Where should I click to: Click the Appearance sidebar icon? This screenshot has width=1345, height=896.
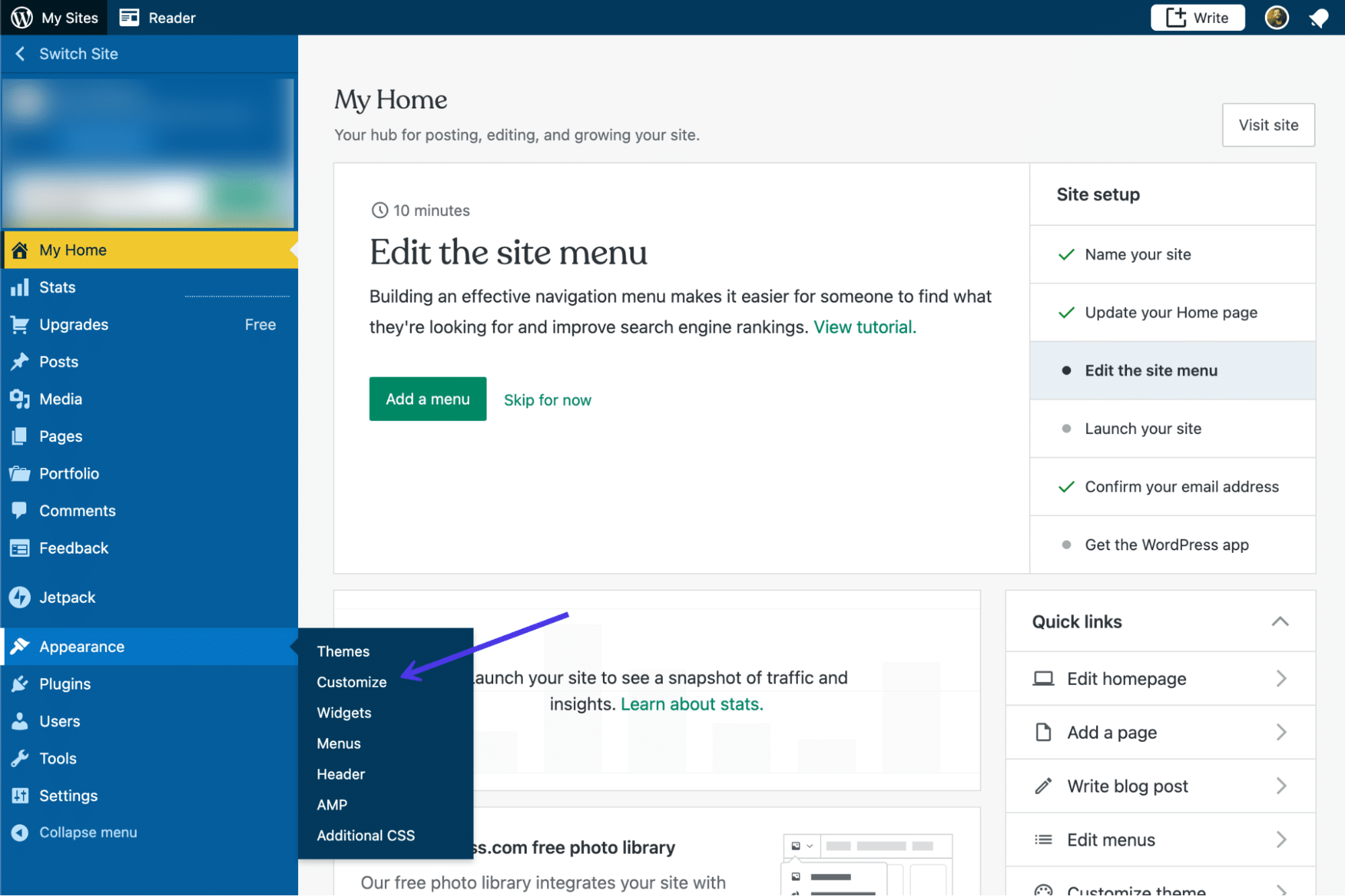point(19,646)
